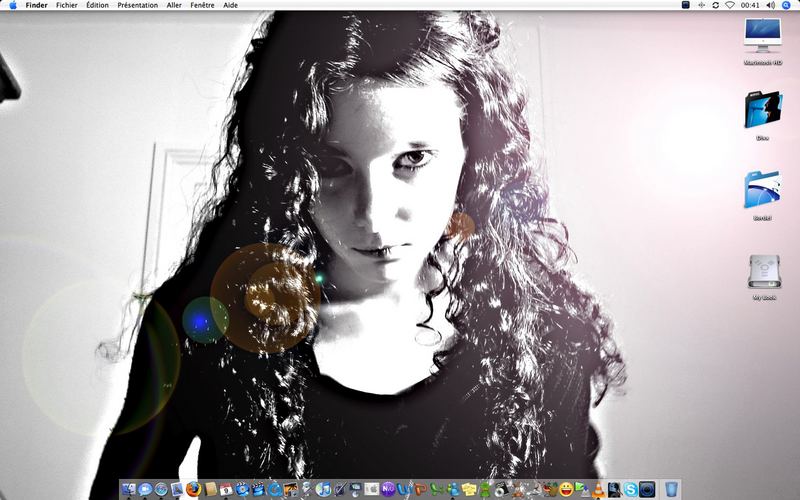Open the Apple menu
Image resolution: width=800 pixels, height=500 pixels.
click(13, 5)
